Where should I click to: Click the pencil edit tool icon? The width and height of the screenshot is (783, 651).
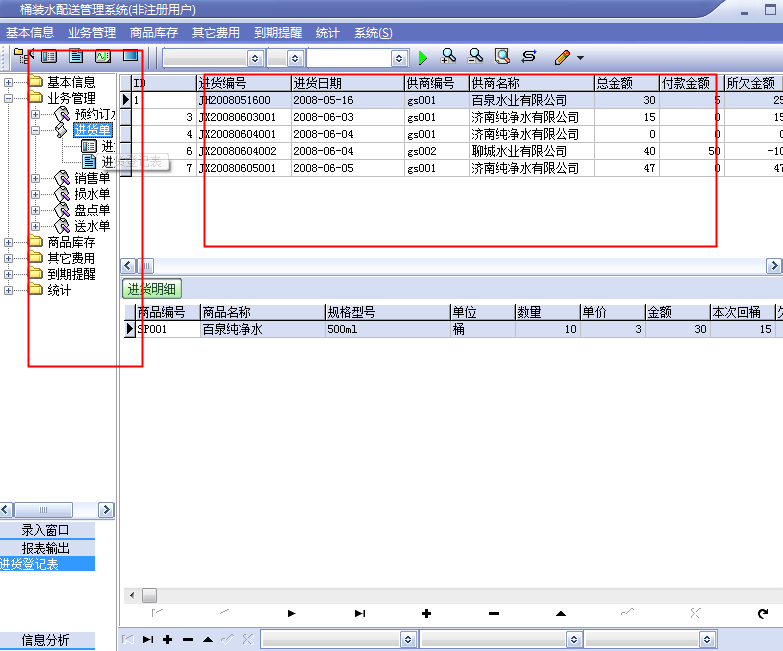pos(562,57)
